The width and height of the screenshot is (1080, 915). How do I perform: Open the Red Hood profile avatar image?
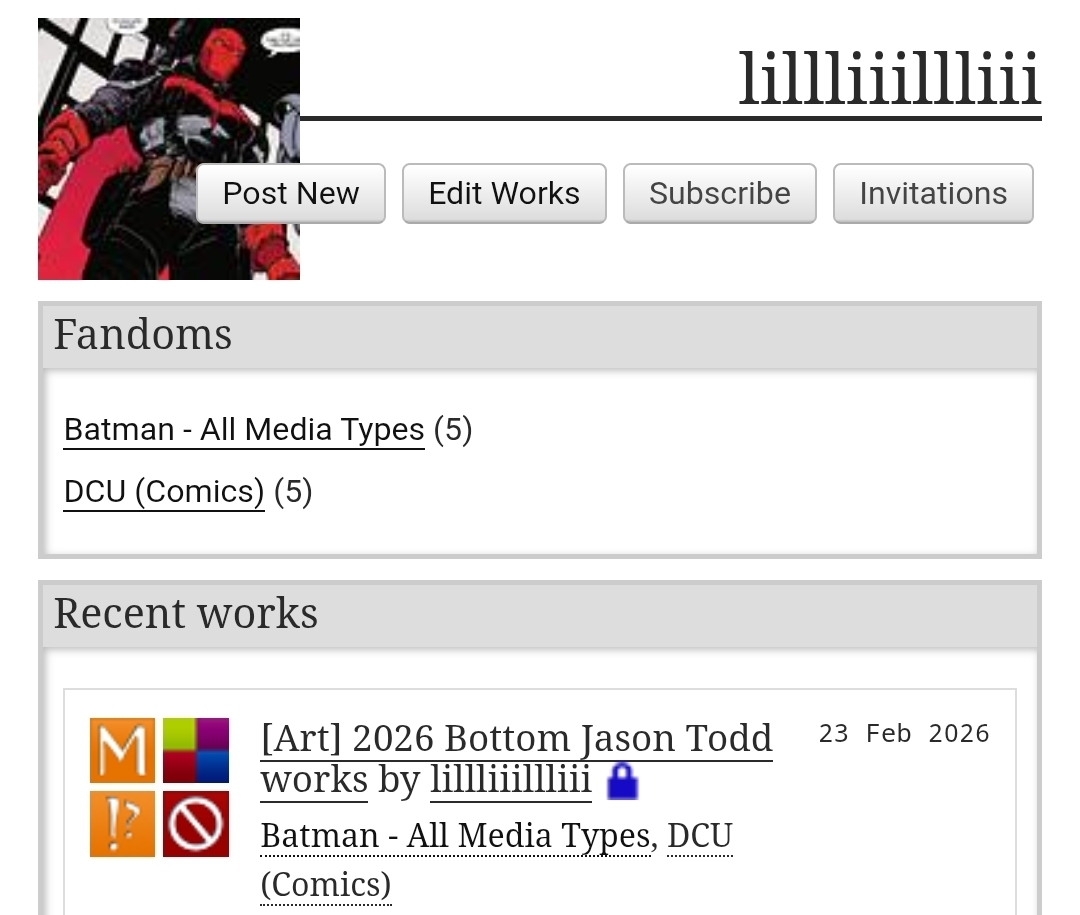(169, 149)
